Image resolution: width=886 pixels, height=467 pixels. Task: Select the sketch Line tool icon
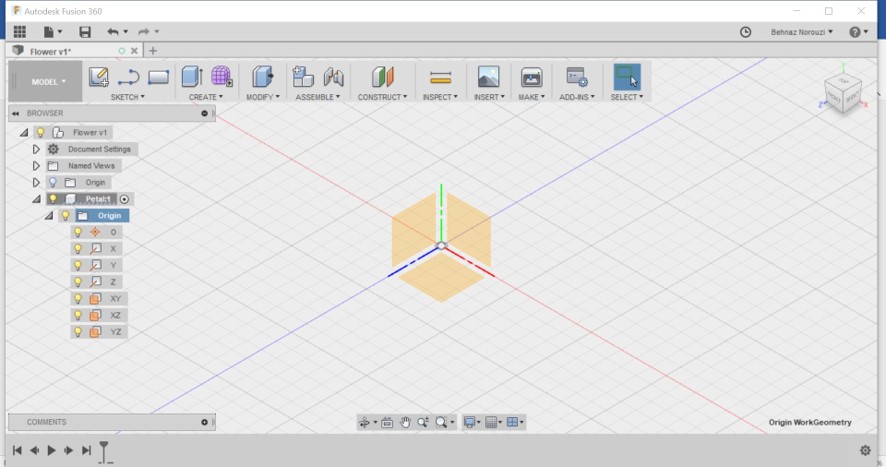pyautogui.click(x=128, y=77)
